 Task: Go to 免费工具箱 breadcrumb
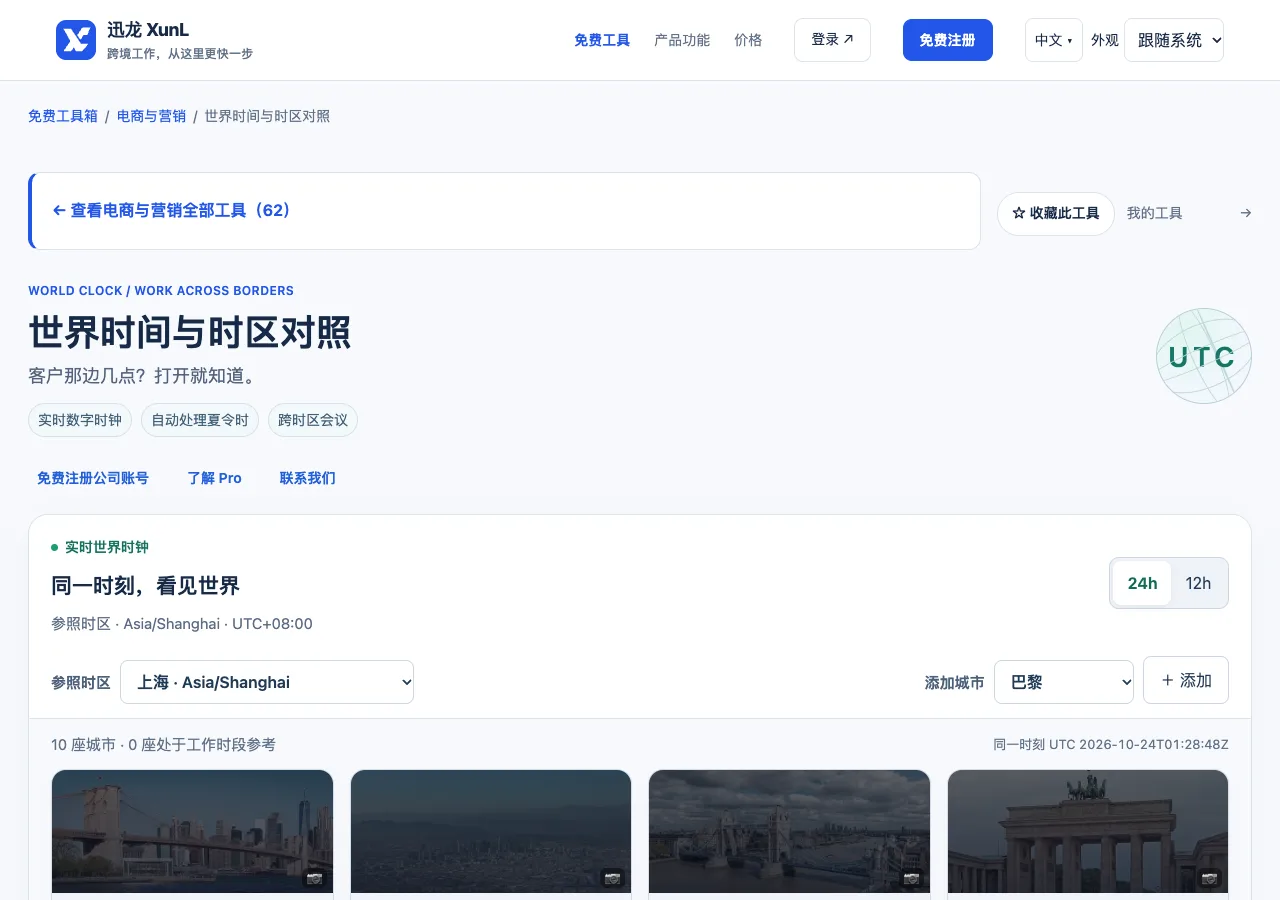[63, 116]
